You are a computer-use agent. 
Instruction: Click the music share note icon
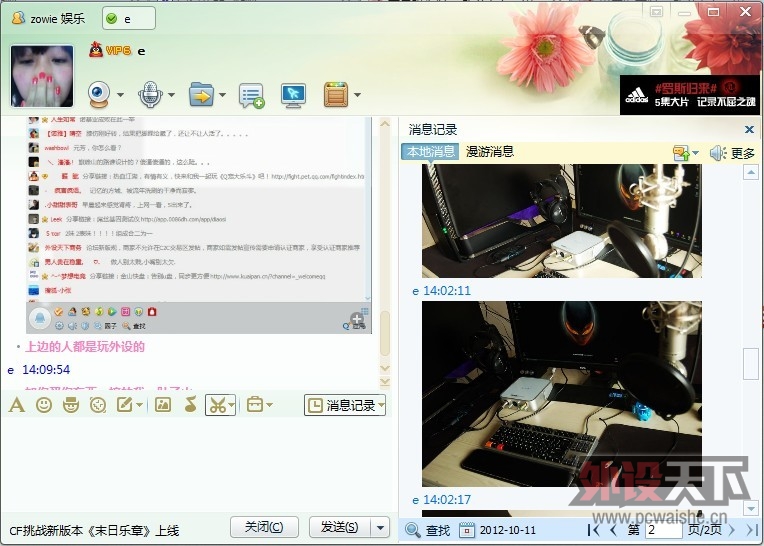pos(191,405)
